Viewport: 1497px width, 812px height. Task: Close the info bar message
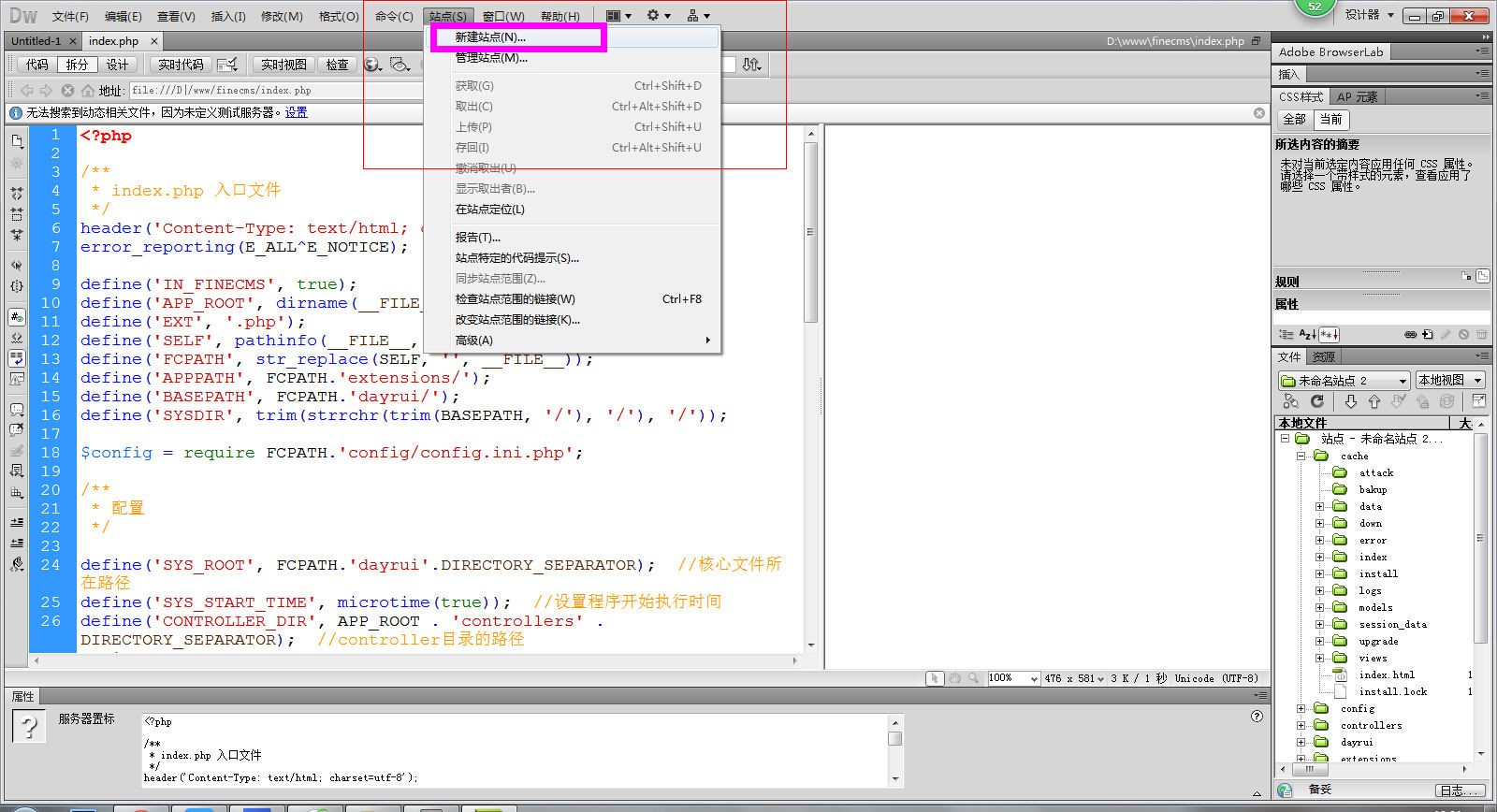1259,112
